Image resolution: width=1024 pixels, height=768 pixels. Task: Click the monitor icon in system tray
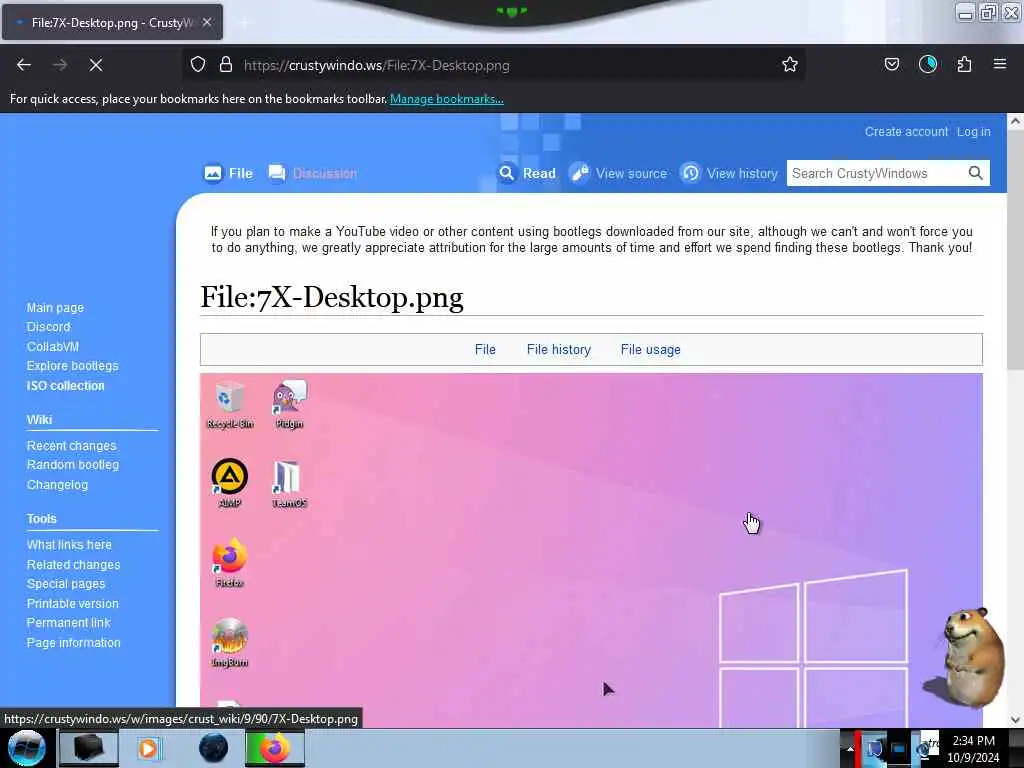pos(899,750)
